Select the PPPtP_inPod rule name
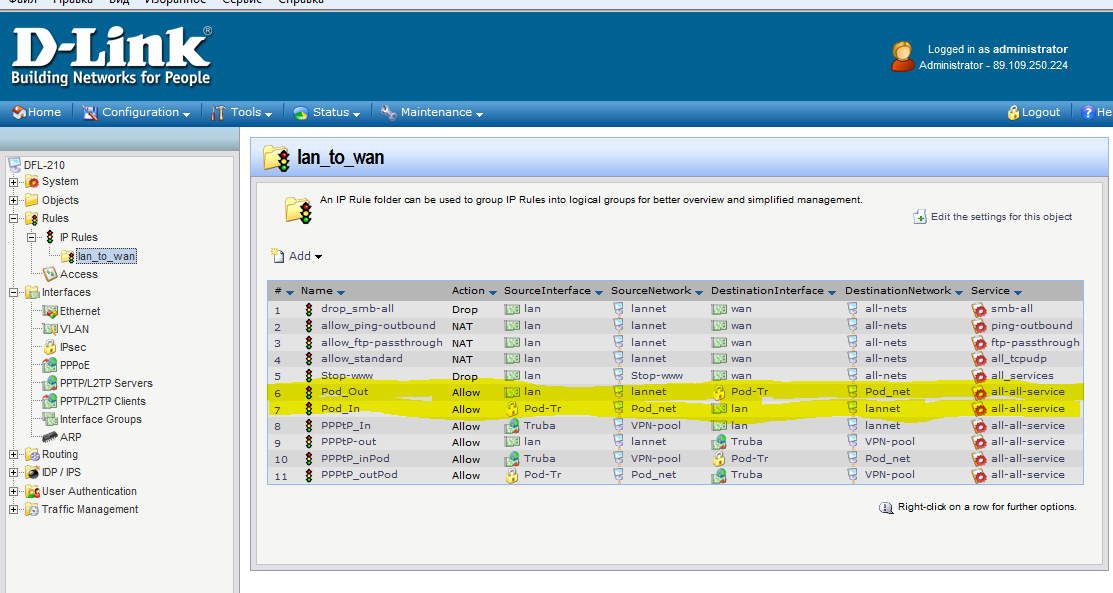This screenshot has height=593, width=1113. point(355,458)
